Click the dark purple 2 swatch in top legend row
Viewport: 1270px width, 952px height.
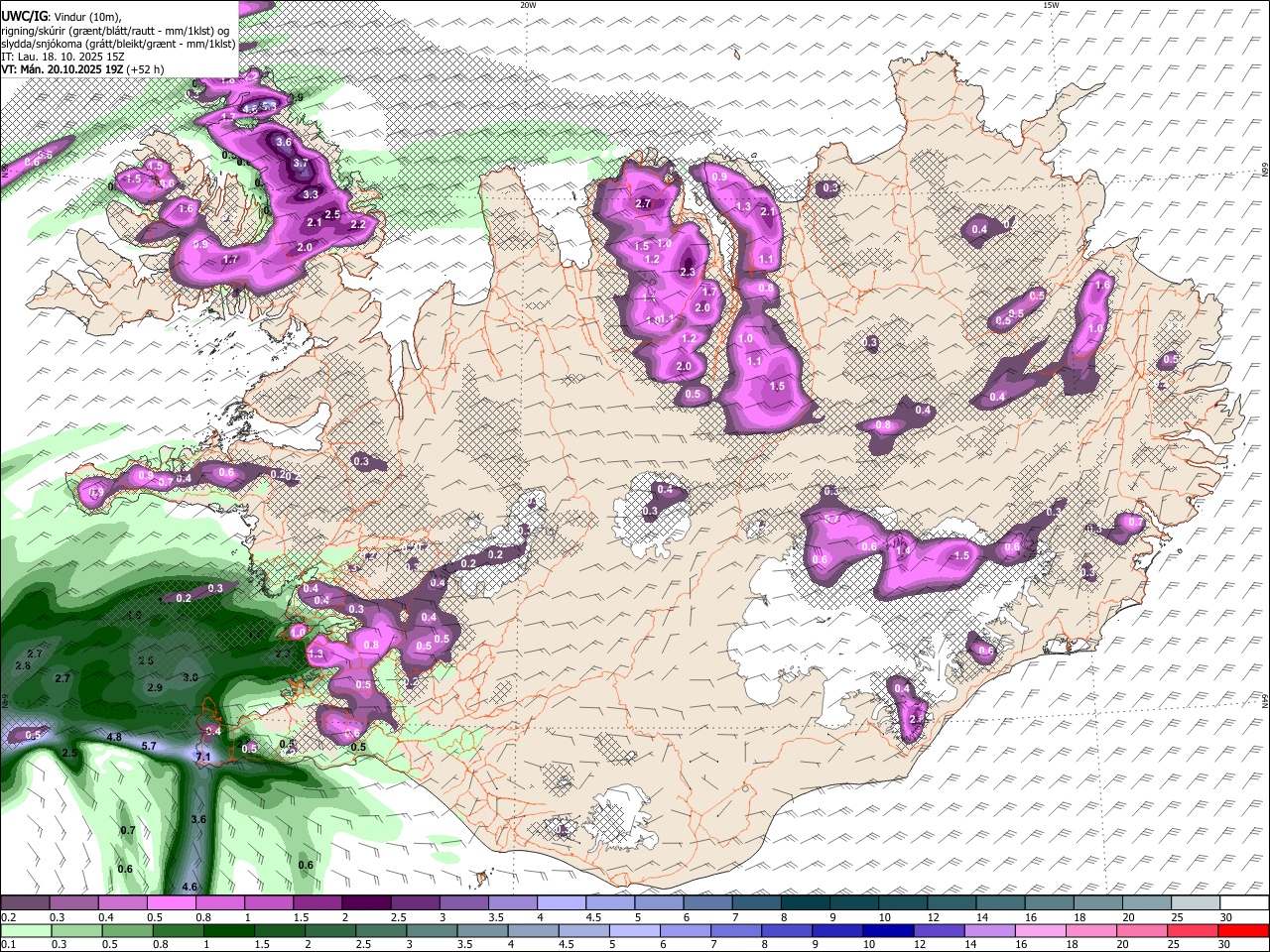(x=366, y=903)
